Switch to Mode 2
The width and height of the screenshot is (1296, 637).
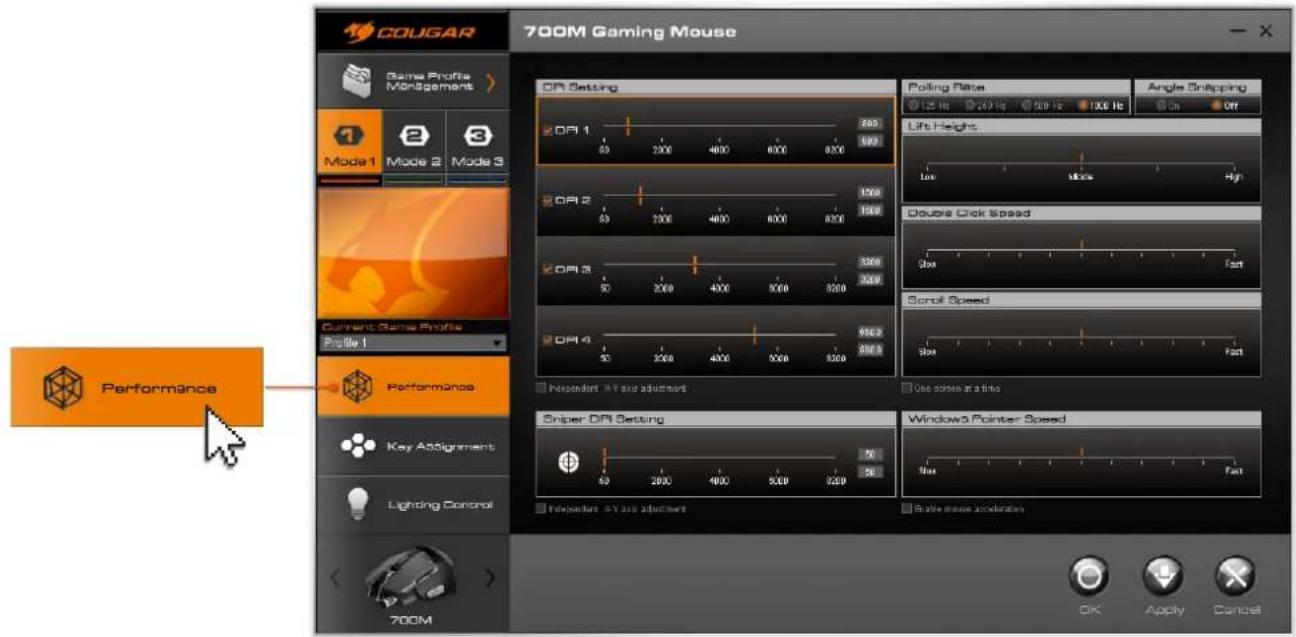pyautogui.click(x=413, y=143)
